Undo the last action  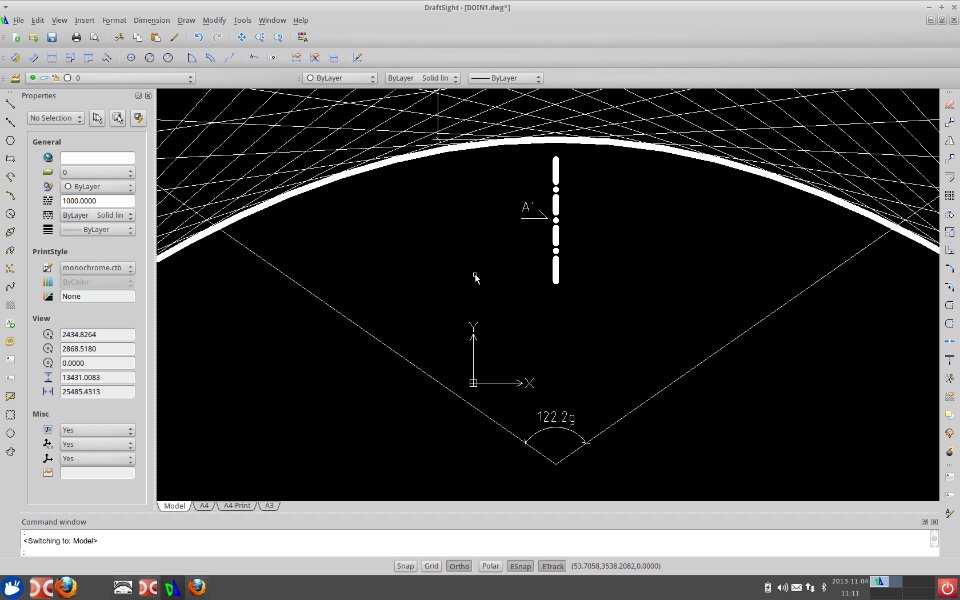(198, 37)
